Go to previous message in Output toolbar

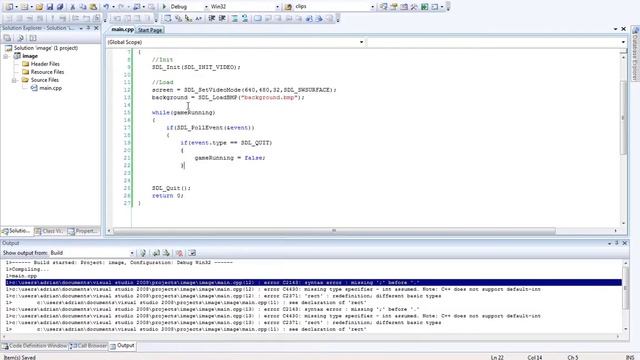click(156, 253)
